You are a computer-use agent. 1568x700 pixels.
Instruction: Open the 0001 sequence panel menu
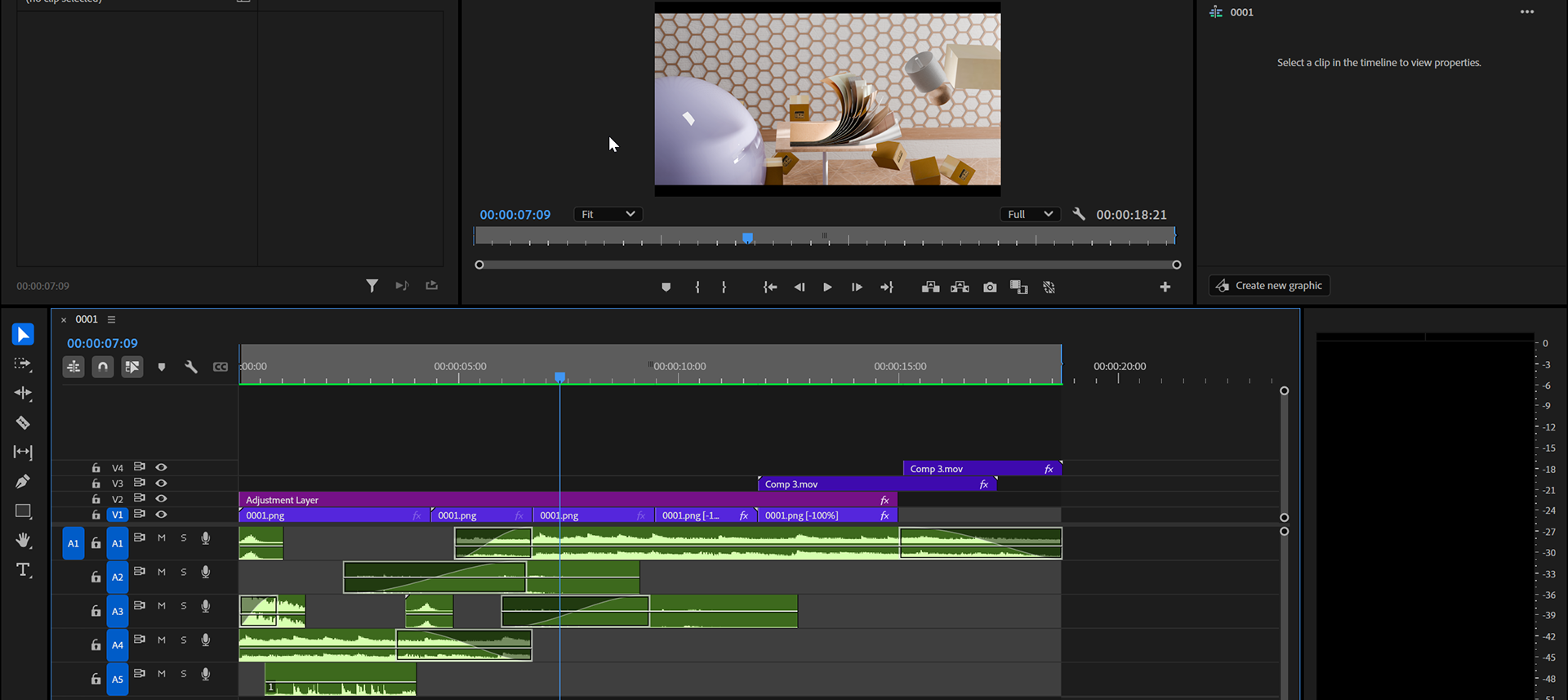[112, 319]
